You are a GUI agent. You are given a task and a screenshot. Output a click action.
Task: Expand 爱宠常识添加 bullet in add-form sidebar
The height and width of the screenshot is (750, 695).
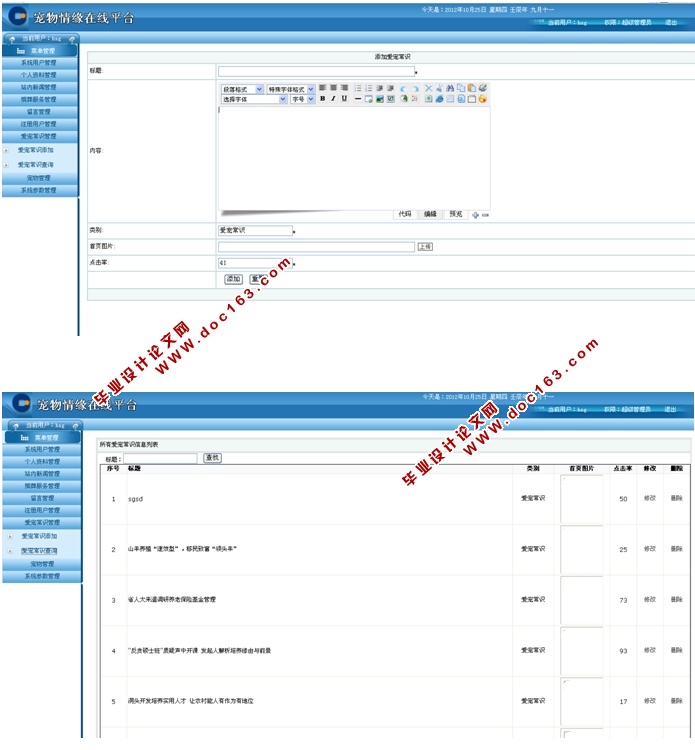click(x=6, y=150)
